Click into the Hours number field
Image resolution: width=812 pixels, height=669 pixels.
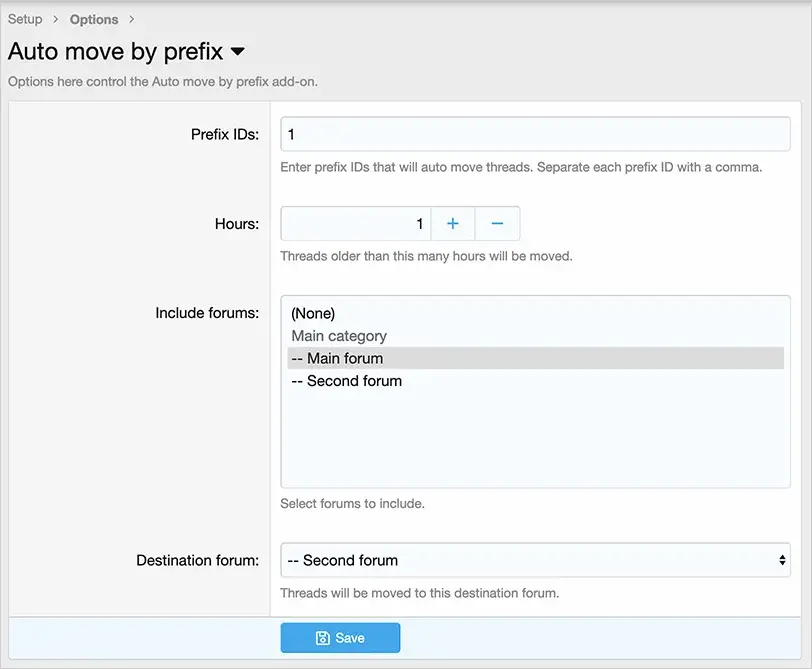[355, 224]
